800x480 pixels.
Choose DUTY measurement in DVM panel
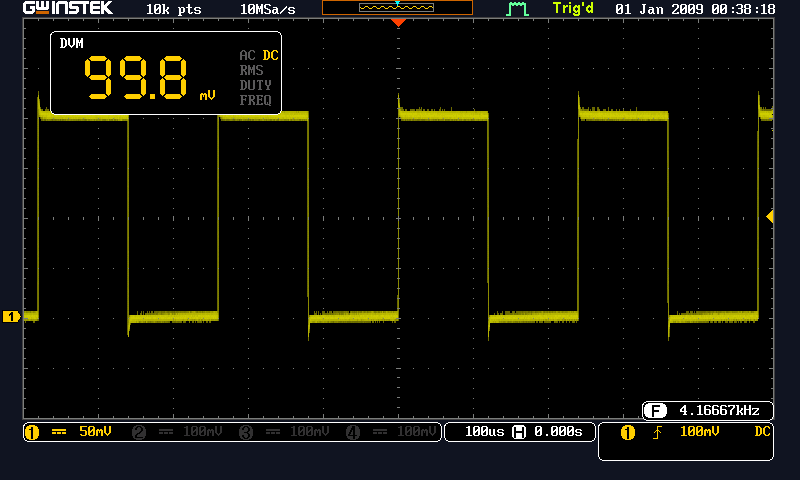pos(255,85)
